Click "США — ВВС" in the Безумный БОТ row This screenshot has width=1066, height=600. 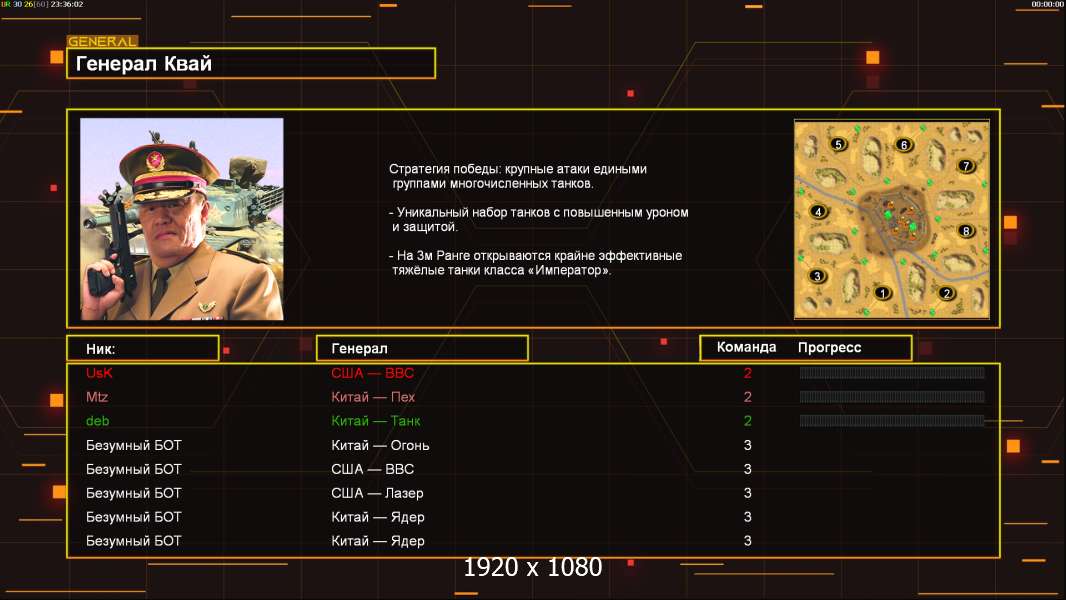point(373,469)
